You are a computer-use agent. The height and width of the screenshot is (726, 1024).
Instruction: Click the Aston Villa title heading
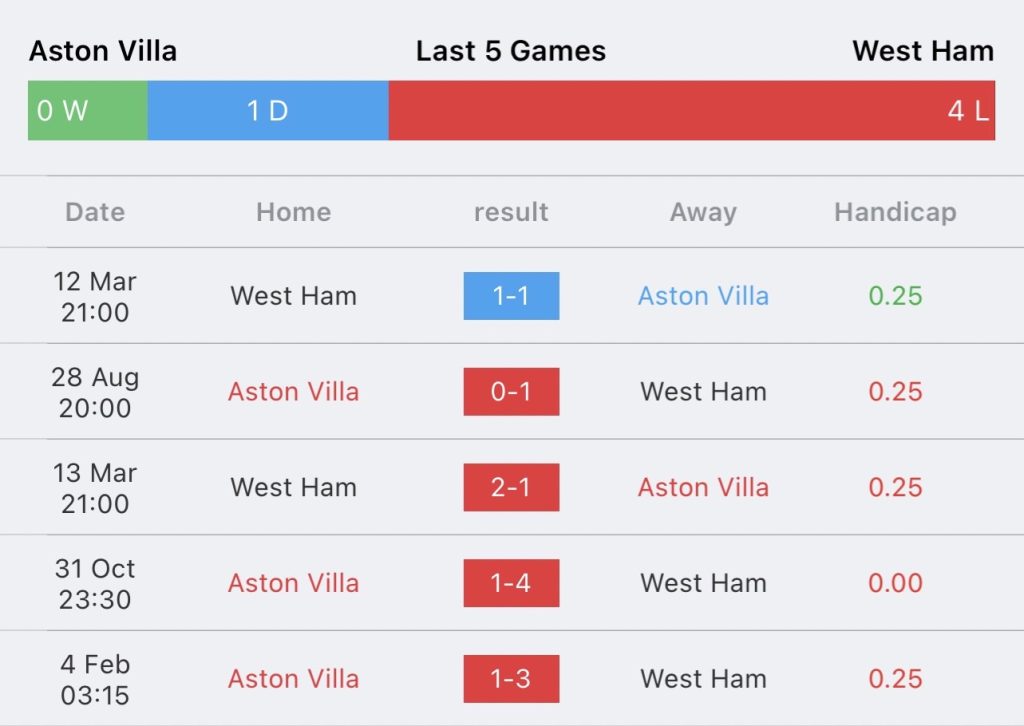[103, 51]
